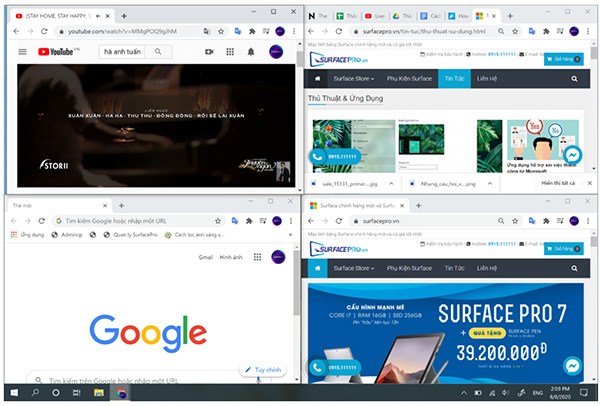The width and height of the screenshot is (600, 406).
Task: Reload the thu-thuat-su-dung page
Action: (x=339, y=31)
